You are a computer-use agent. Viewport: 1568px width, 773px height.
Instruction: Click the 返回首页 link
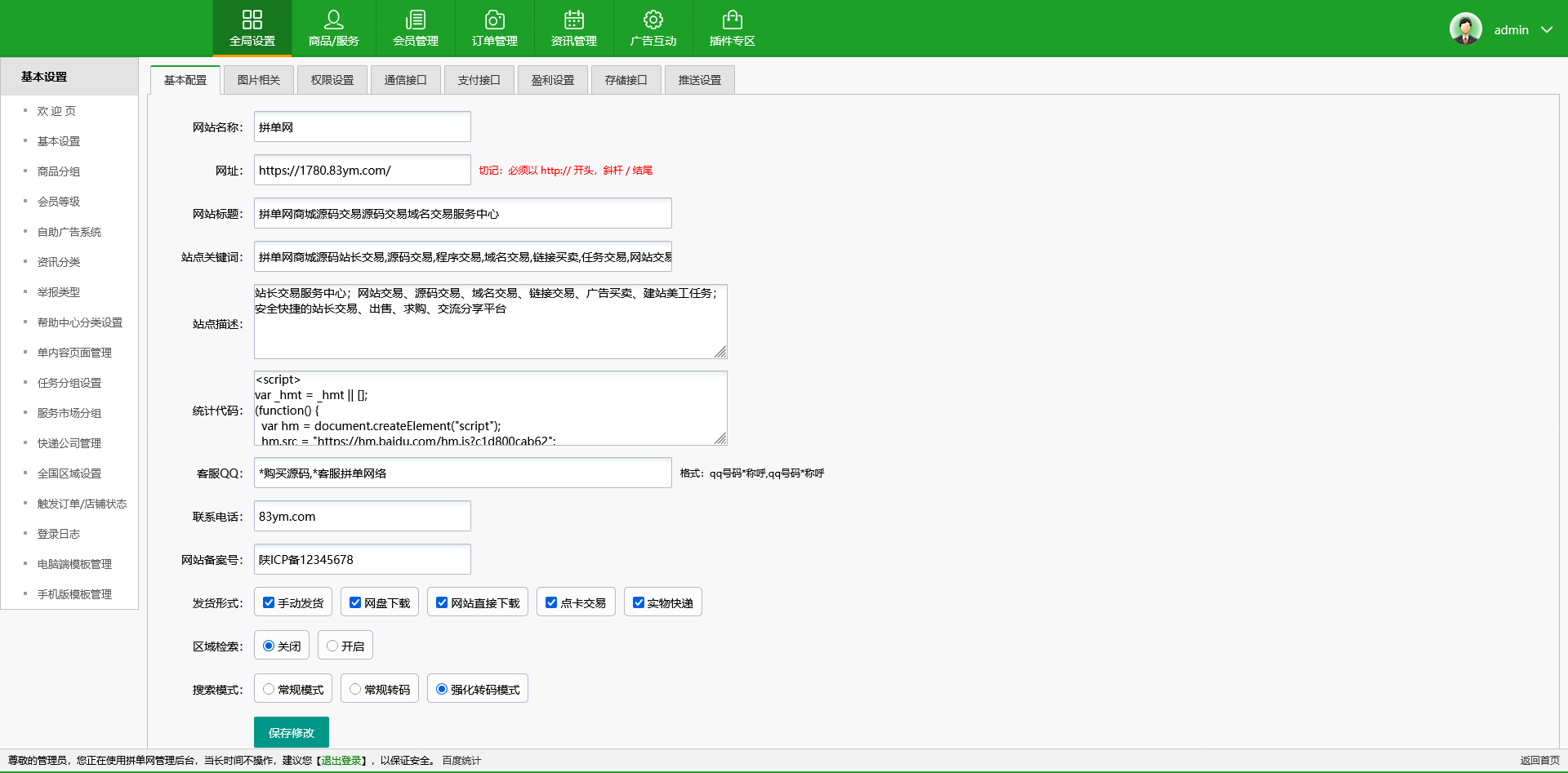click(1539, 761)
